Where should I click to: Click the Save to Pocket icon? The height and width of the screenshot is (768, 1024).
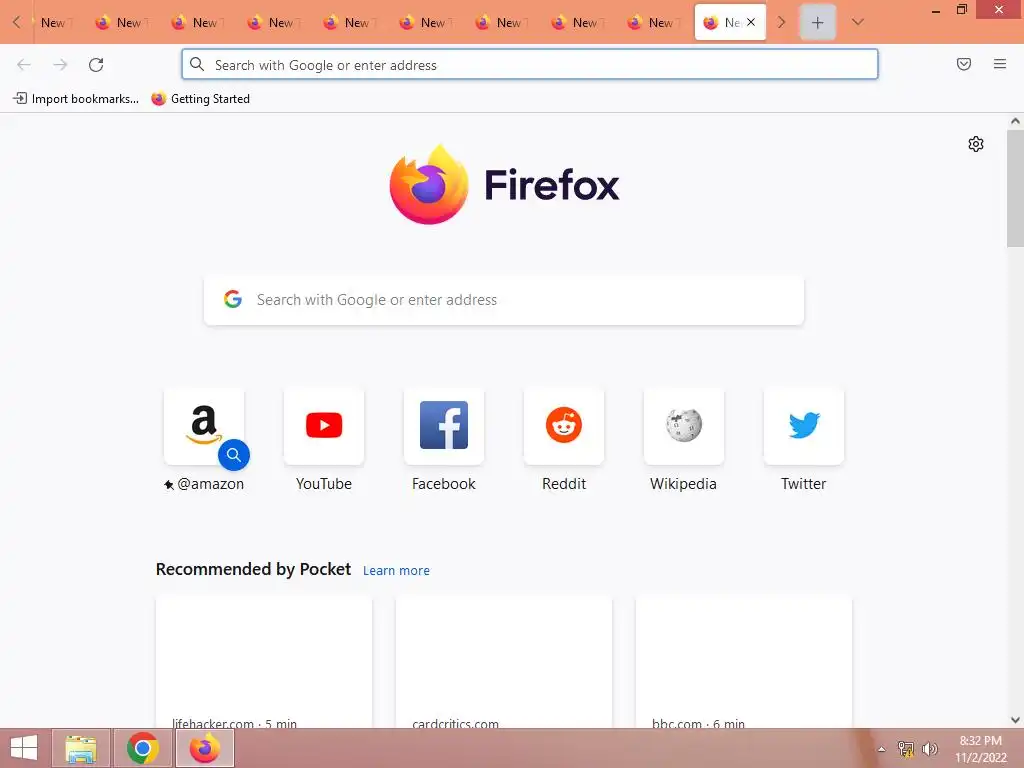pyautogui.click(x=964, y=64)
